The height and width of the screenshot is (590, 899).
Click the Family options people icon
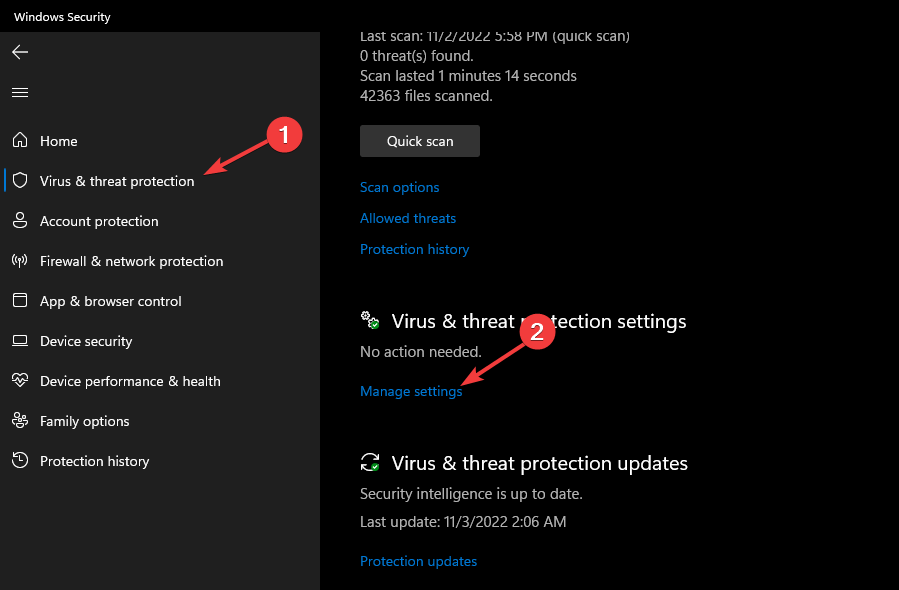20,420
